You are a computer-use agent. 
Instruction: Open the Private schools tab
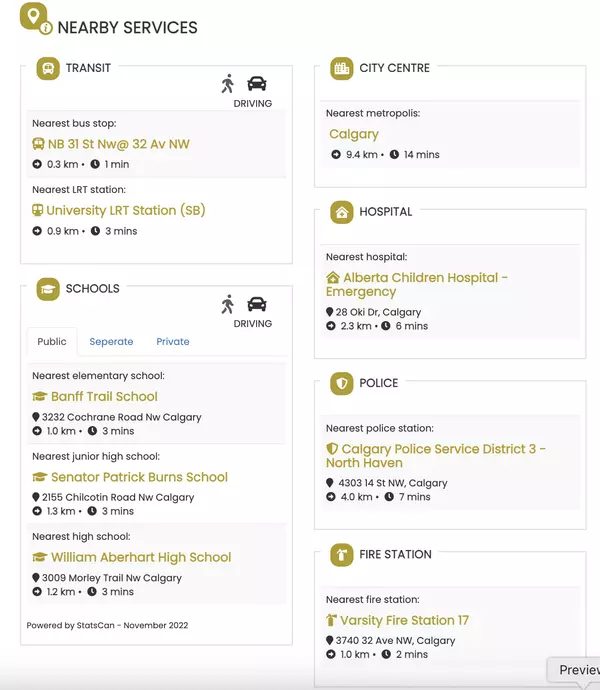click(173, 341)
